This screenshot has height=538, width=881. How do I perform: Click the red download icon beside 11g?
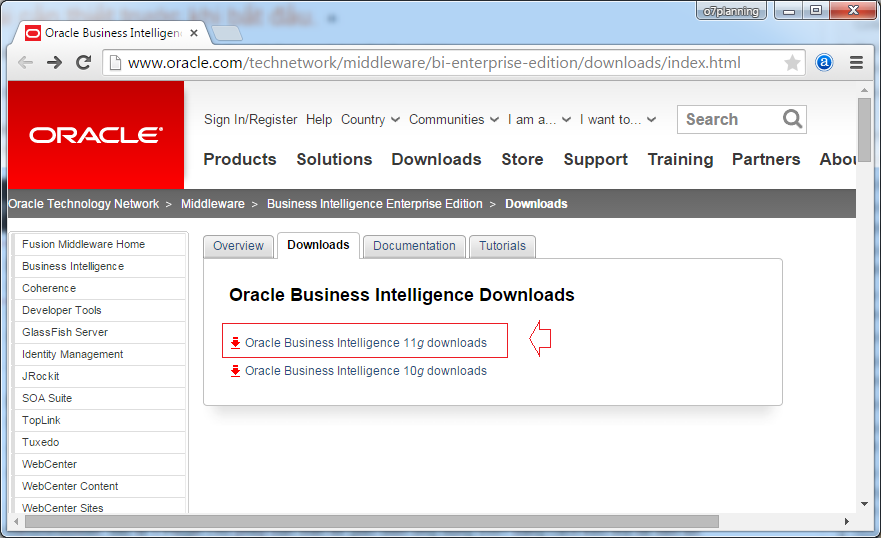(x=235, y=343)
